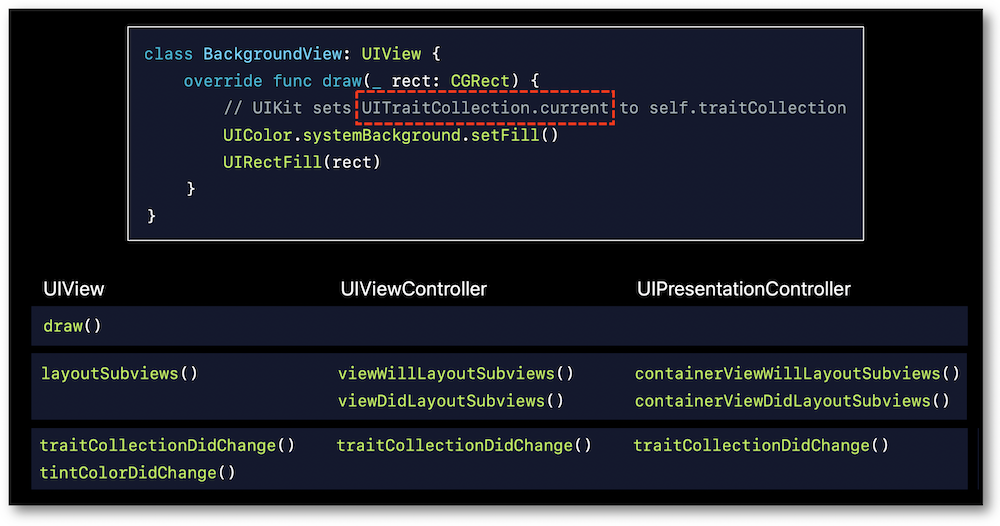The width and height of the screenshot is (1000, 526).
Task: Click the highlighted UITraitCollection.current text
Action: [x=485, y=108]
